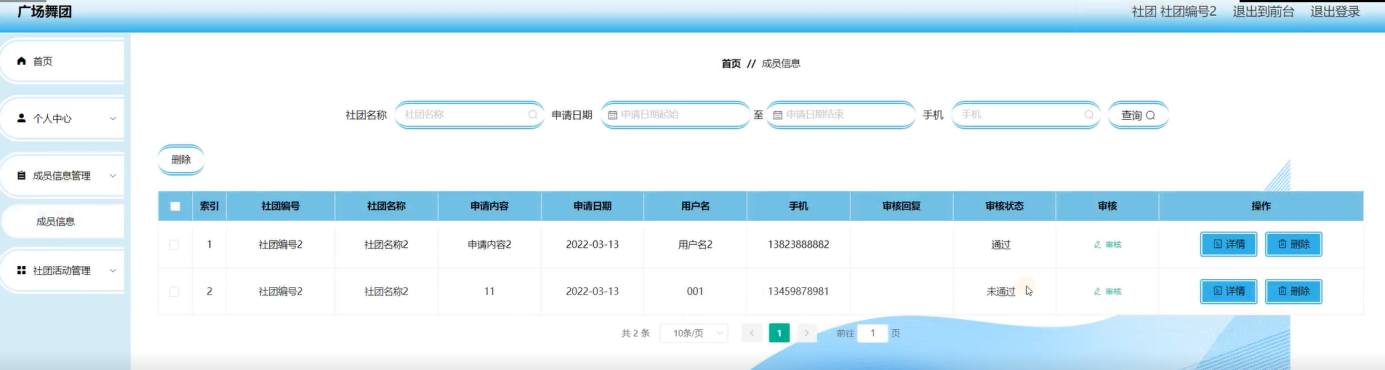Click the 首页 breadcrumb link
Image resolution: width=1385 pixels, height=370 pixels.
731,63
